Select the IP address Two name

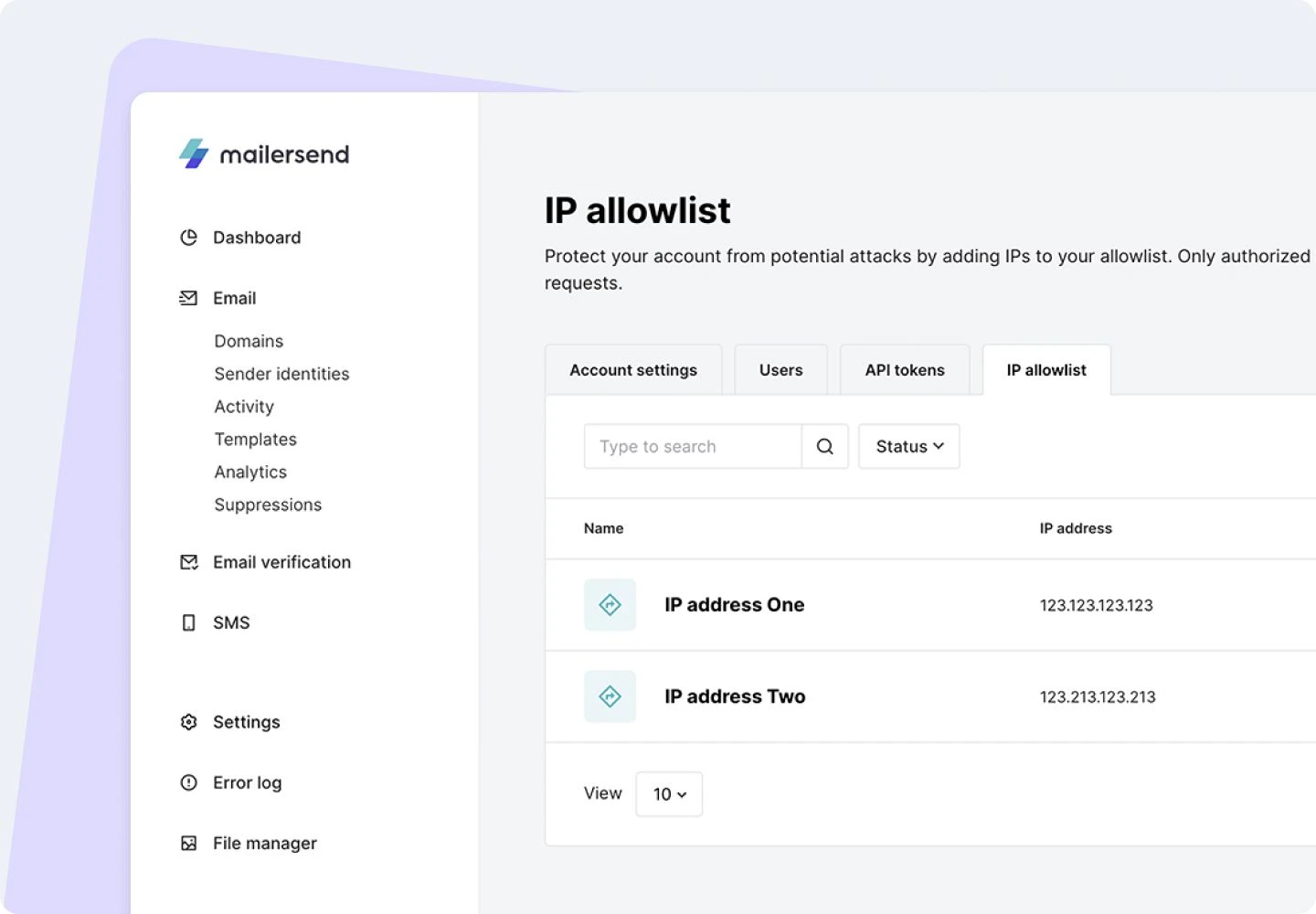point(735,696)
